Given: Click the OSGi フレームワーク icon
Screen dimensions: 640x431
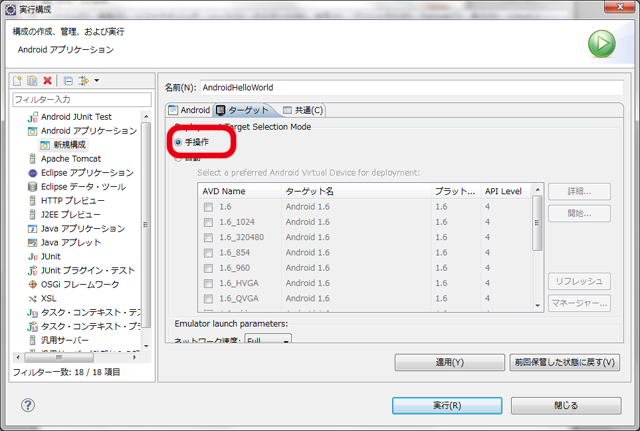Looking at the screenshot, I should [x=32, y=284].
